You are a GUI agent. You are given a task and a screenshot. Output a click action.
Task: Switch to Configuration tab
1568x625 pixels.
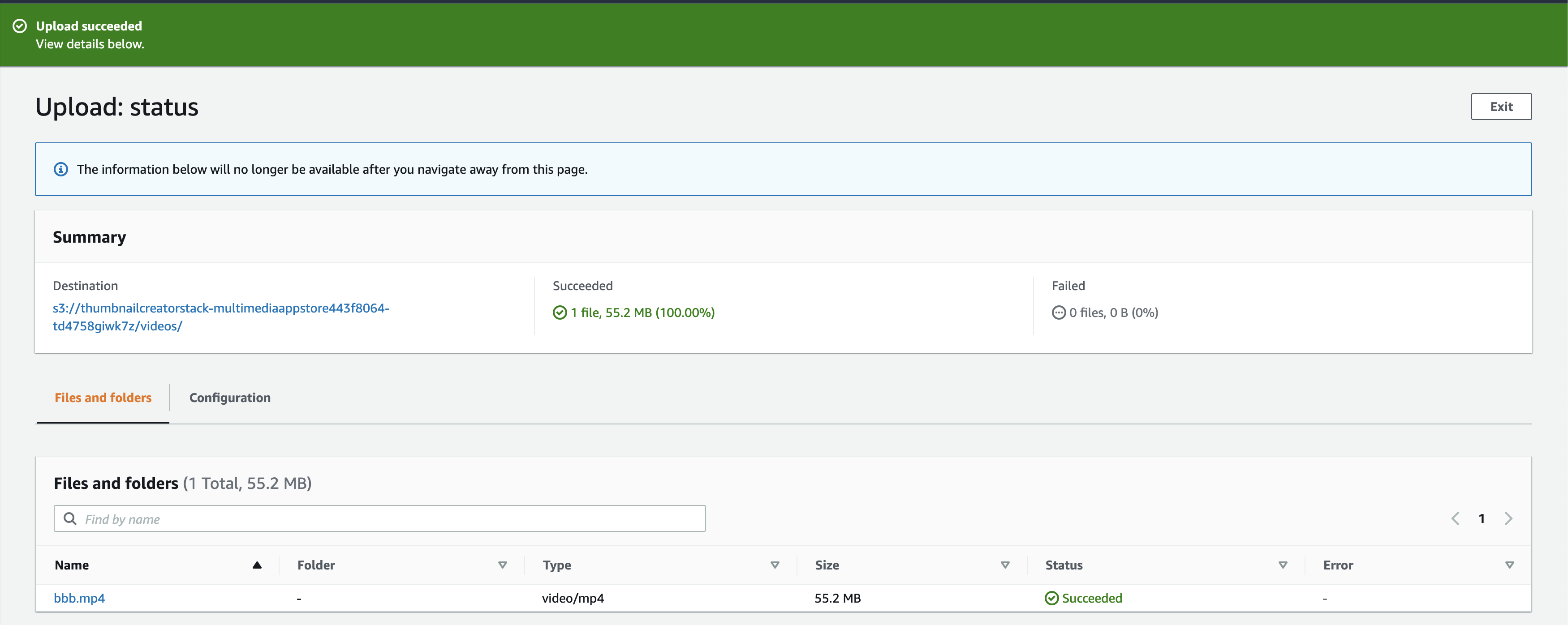(x=229, y=398)
